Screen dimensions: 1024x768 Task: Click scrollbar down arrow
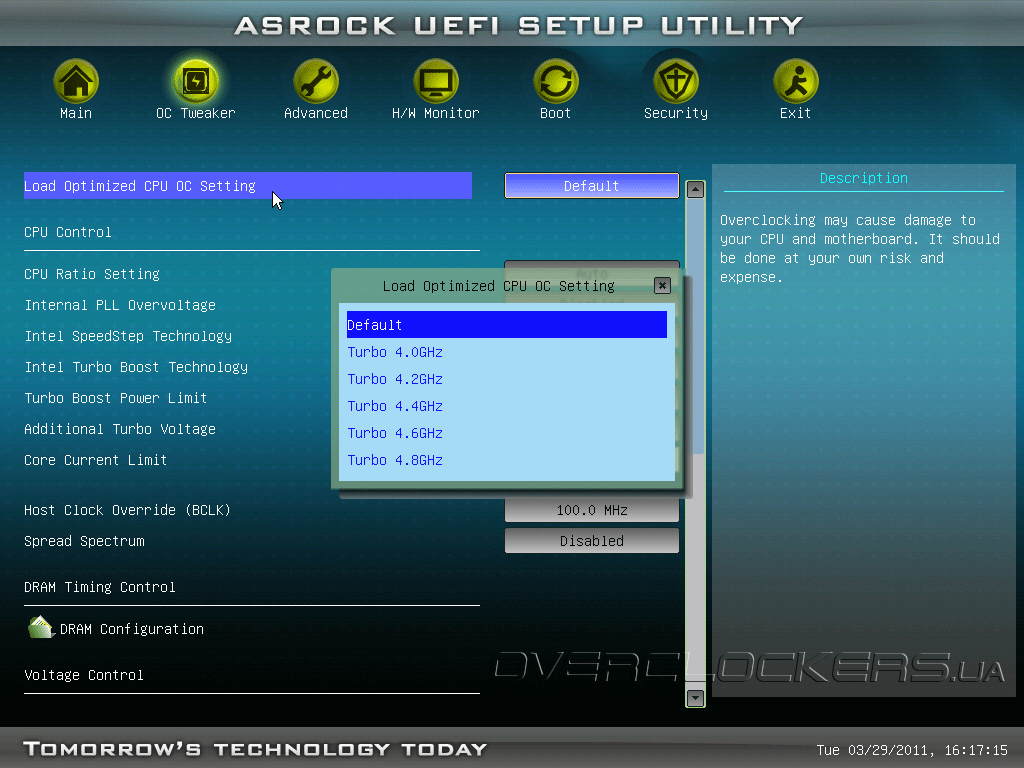coord(696,698)
